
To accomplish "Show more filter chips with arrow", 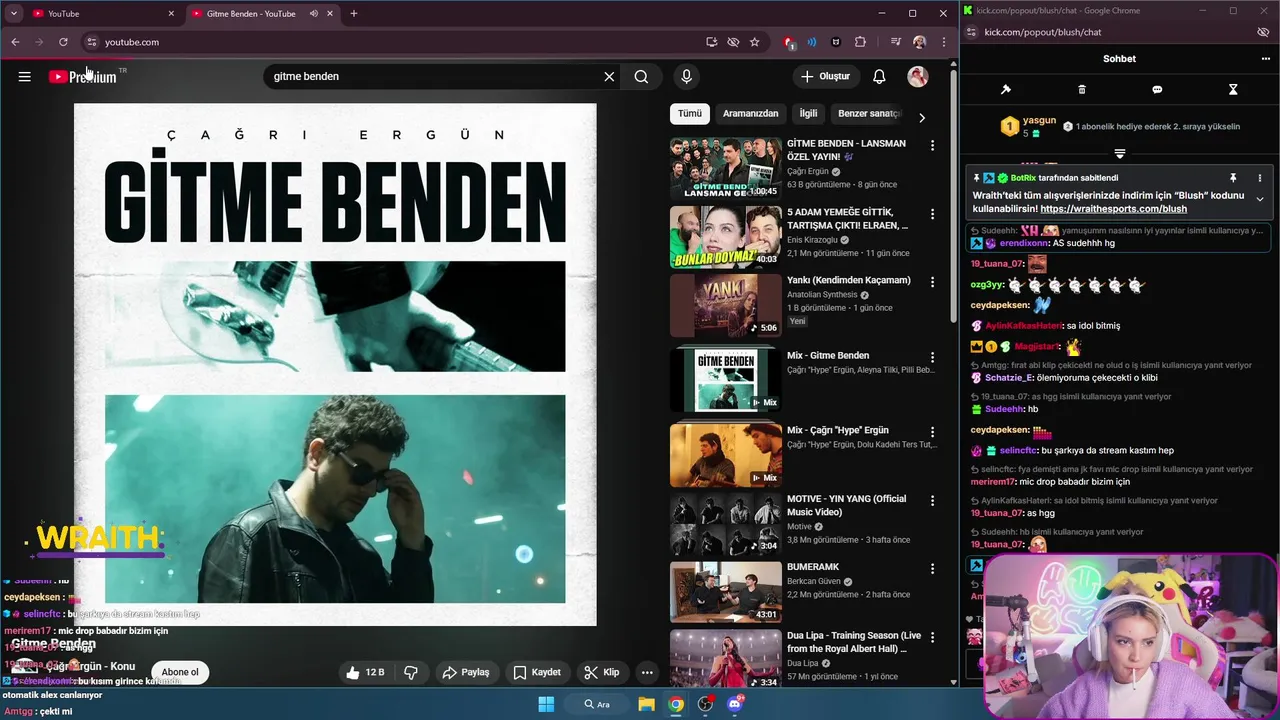I will 921,117.
